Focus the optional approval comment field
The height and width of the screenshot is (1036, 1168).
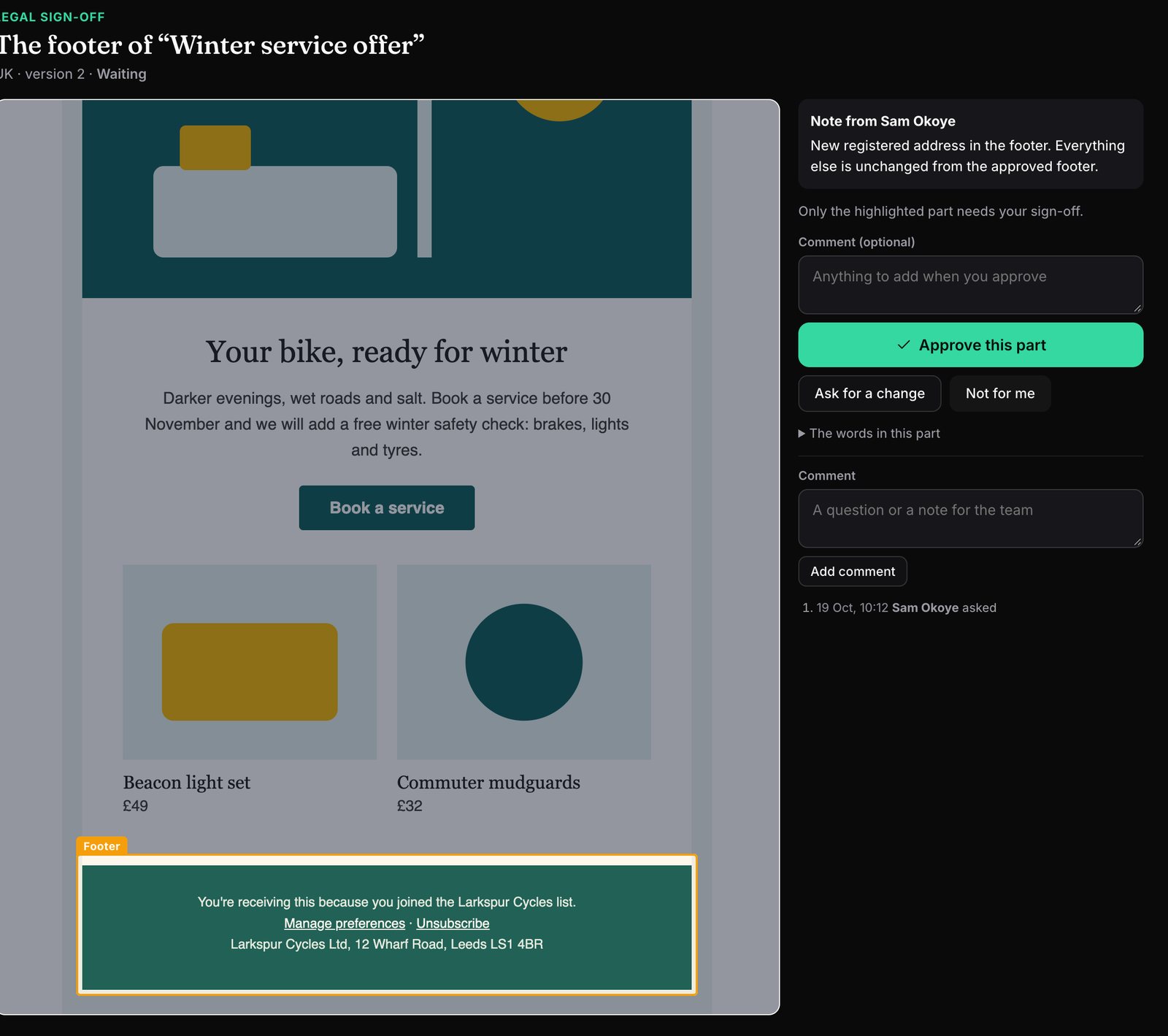[970, 285]
